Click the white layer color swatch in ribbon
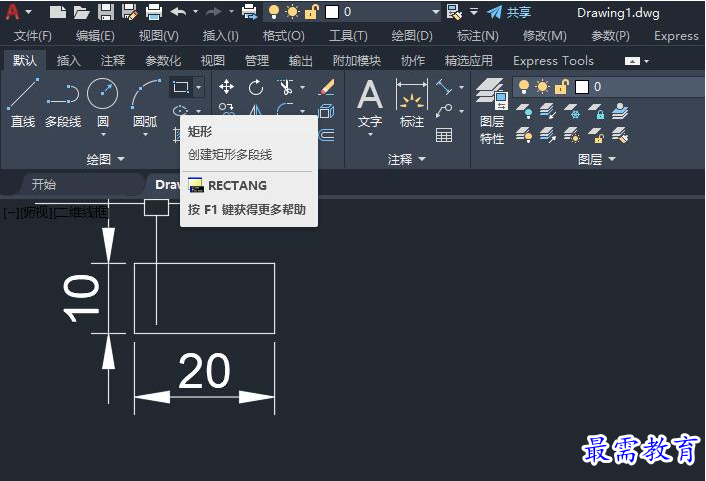 click(582, 86)
